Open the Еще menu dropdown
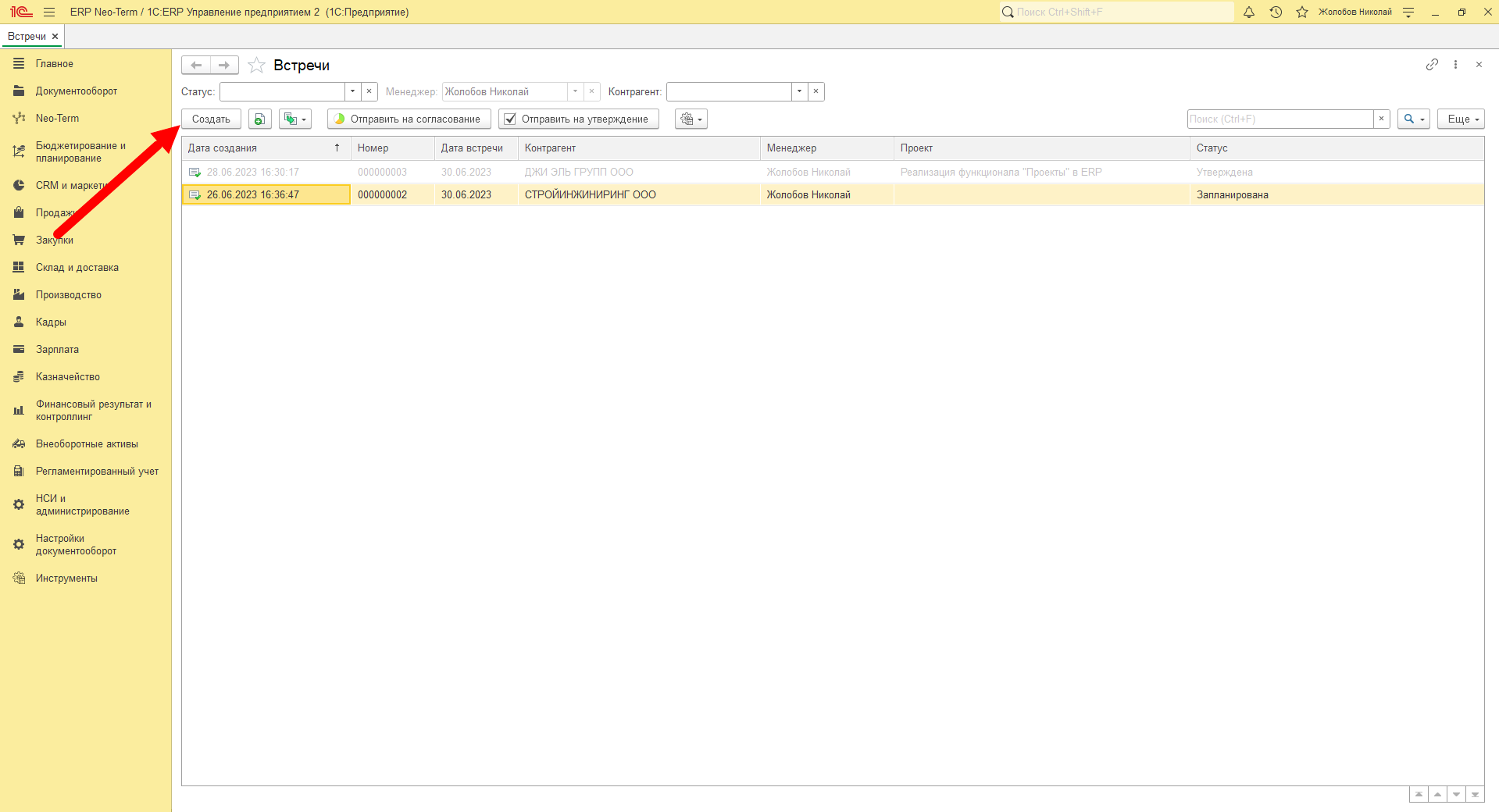The width and height of the screenshot is (1499, 812). point(1461,119)
